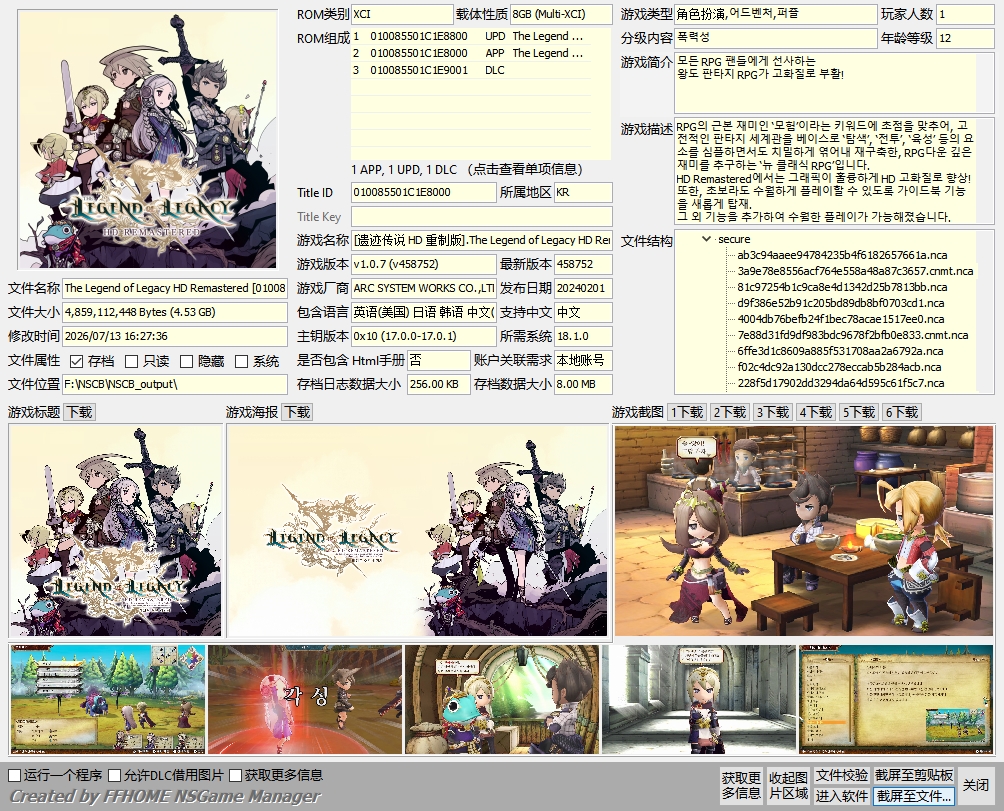Click the 文件位置 F:\NSCB path field
The image size is (1004, 811).
(175, 384)
